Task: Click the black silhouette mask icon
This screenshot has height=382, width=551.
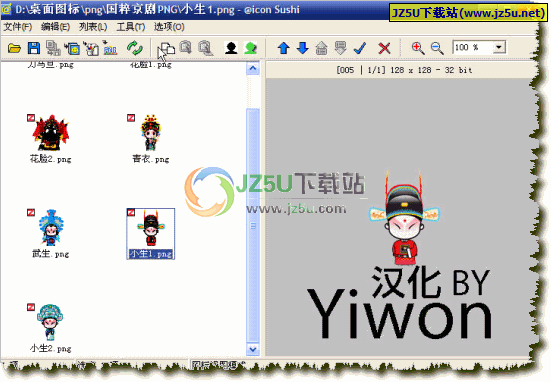Action: point(231,48)
